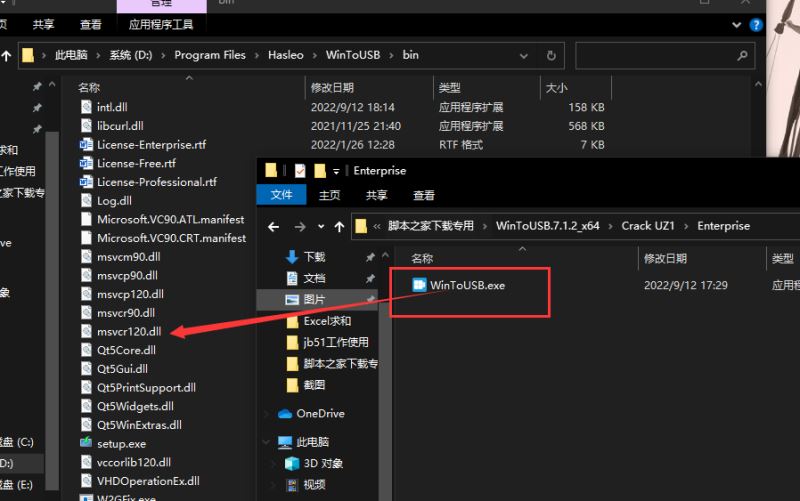The width and height of the screenshot is (800, 501).
Task: Expand the ribbon chevron in bin window
Action: click(x=736, y=24)
